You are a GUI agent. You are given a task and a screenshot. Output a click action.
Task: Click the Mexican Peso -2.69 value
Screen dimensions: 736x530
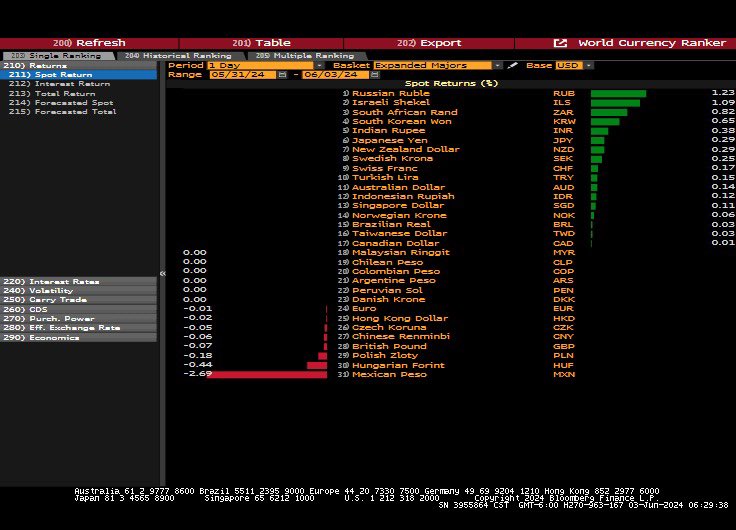coord(197,374)
